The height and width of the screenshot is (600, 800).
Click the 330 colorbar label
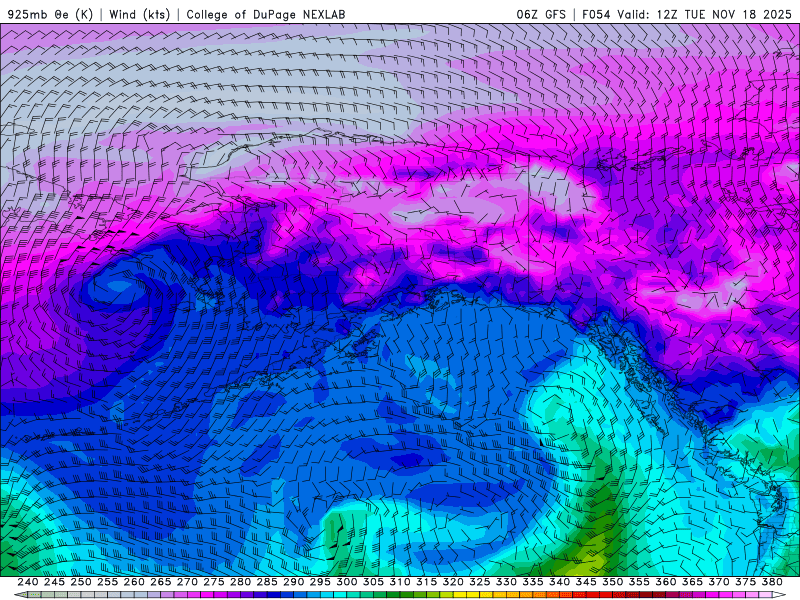click(506, 582)
